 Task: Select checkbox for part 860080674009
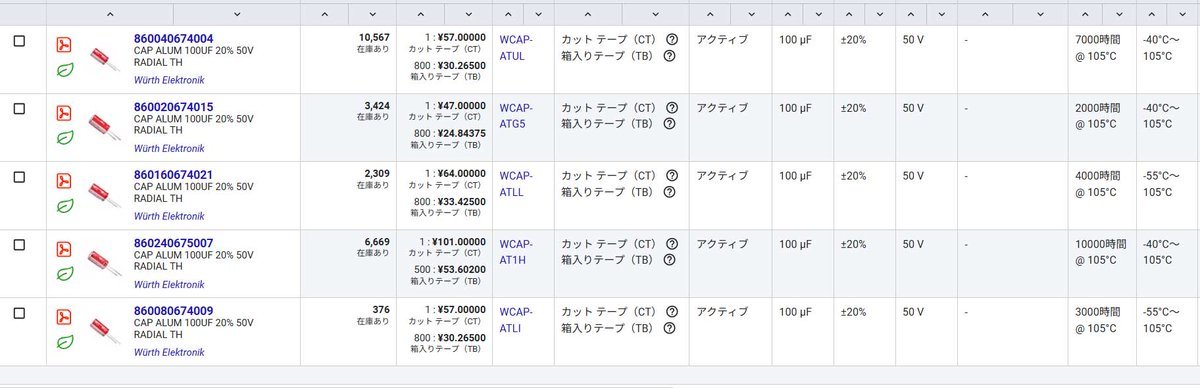pos(19,313)
